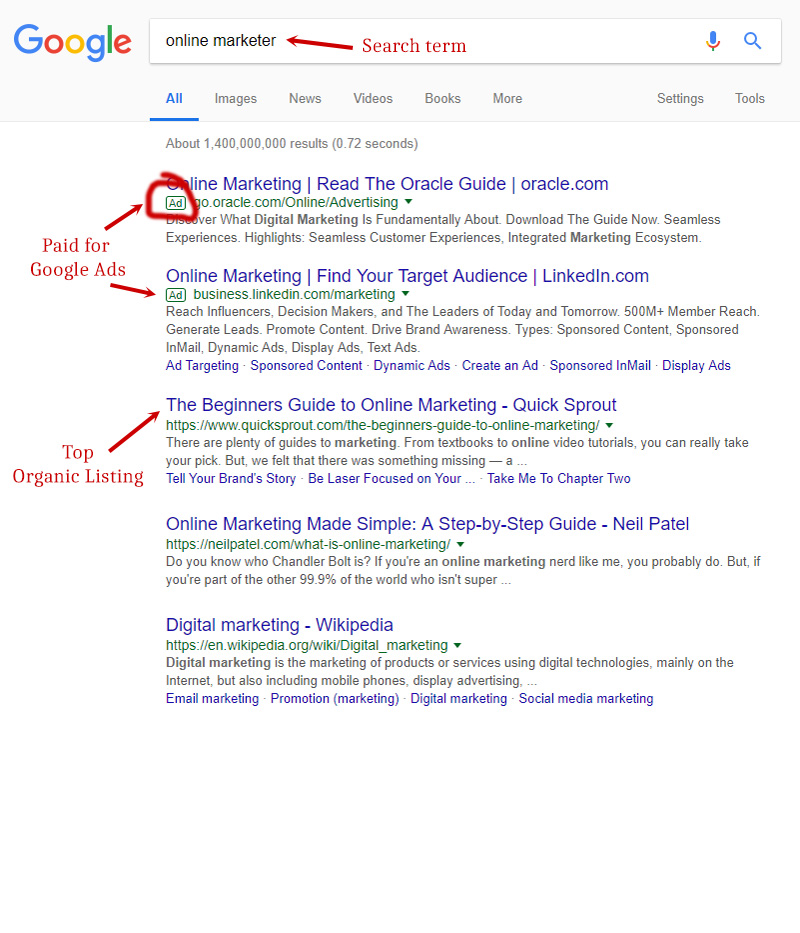Click the neilpatel.com green URL text
The width and height of the screenshot is (800, 933).
point(308,544)
